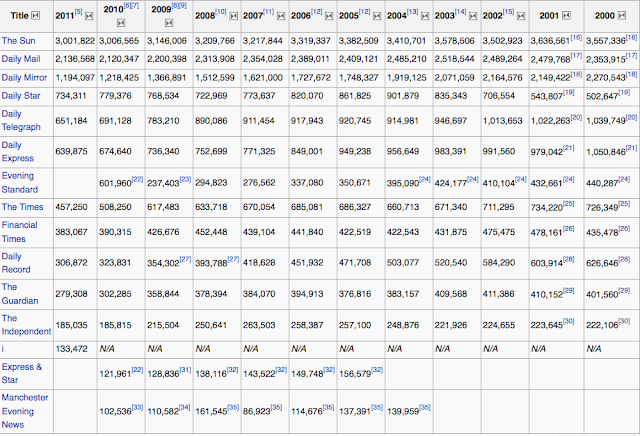Sort by the 2011 column icon
Screen dimensions: 640x436
point(89,16)
